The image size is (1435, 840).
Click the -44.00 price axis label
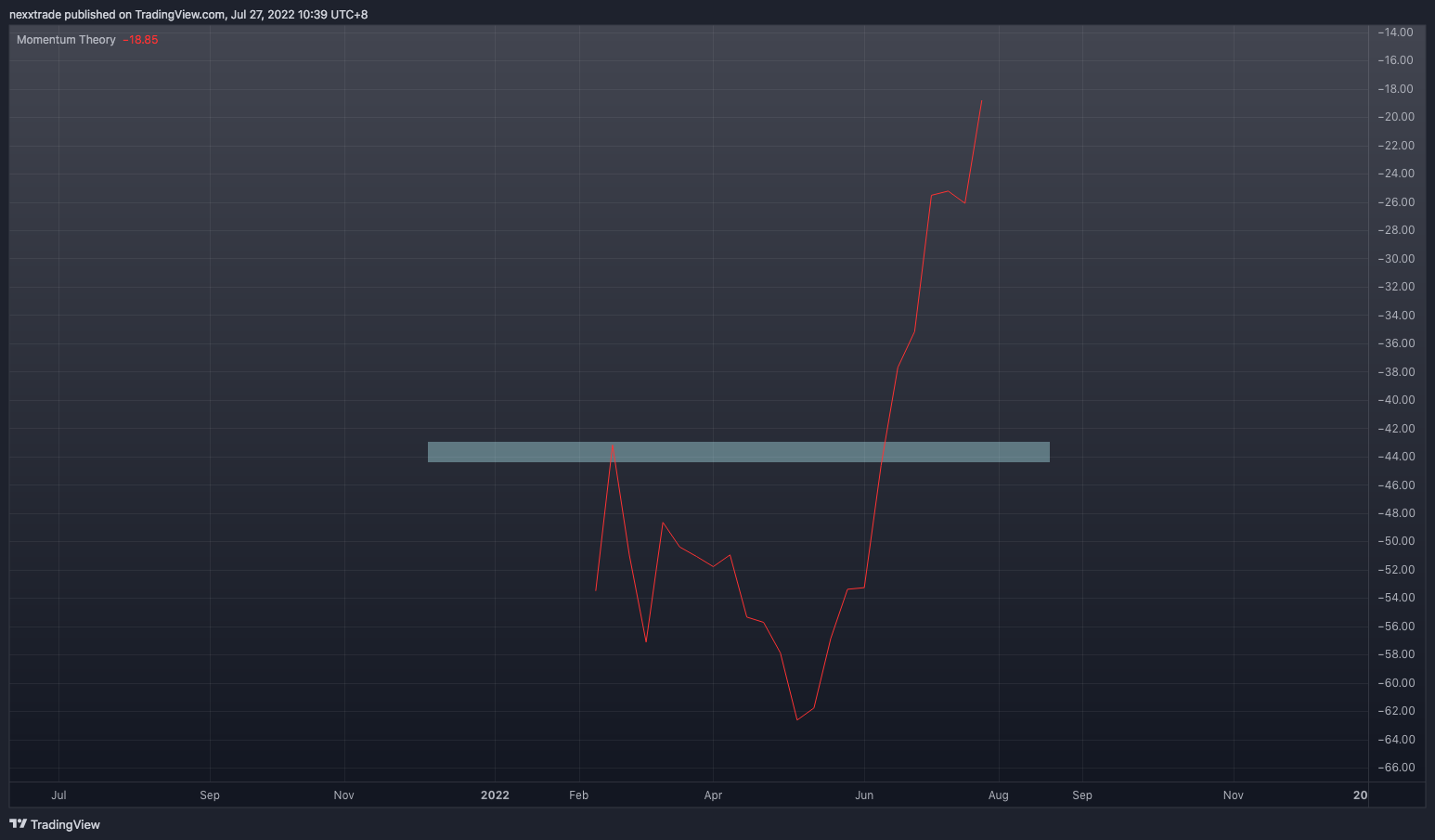pos(1396,457)
